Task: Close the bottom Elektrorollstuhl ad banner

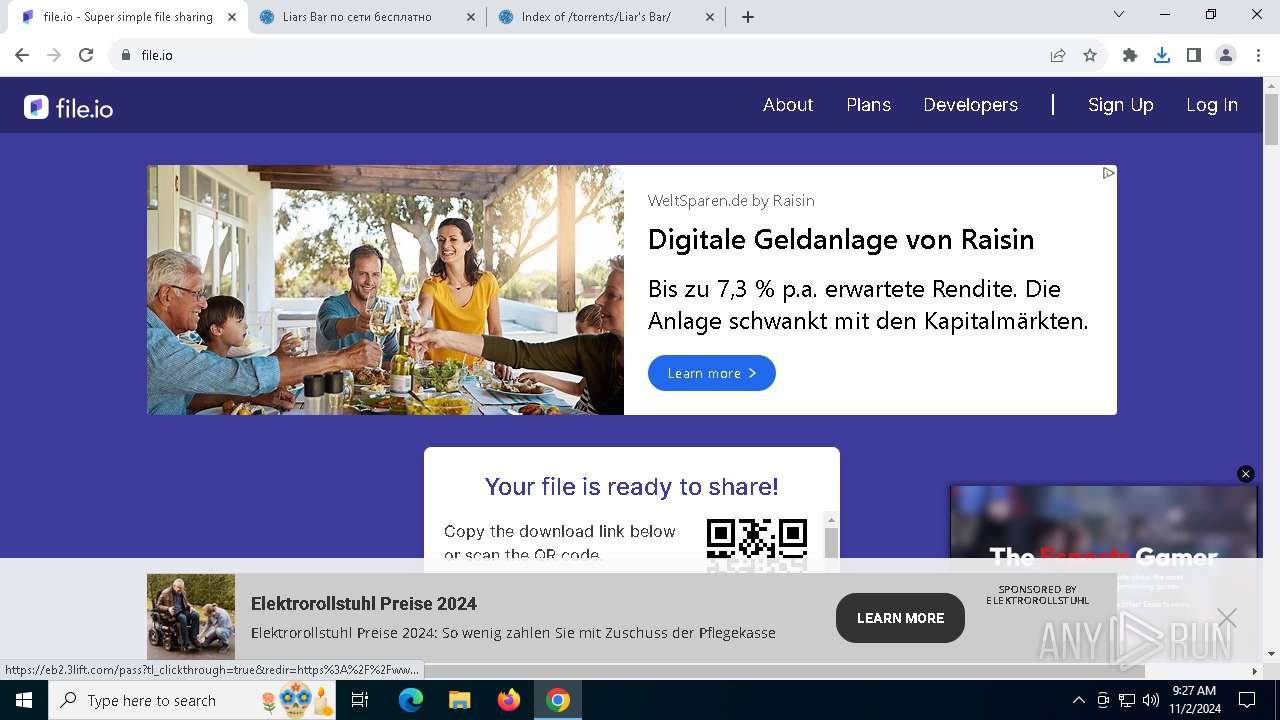Action: (x=1227, y=618)
